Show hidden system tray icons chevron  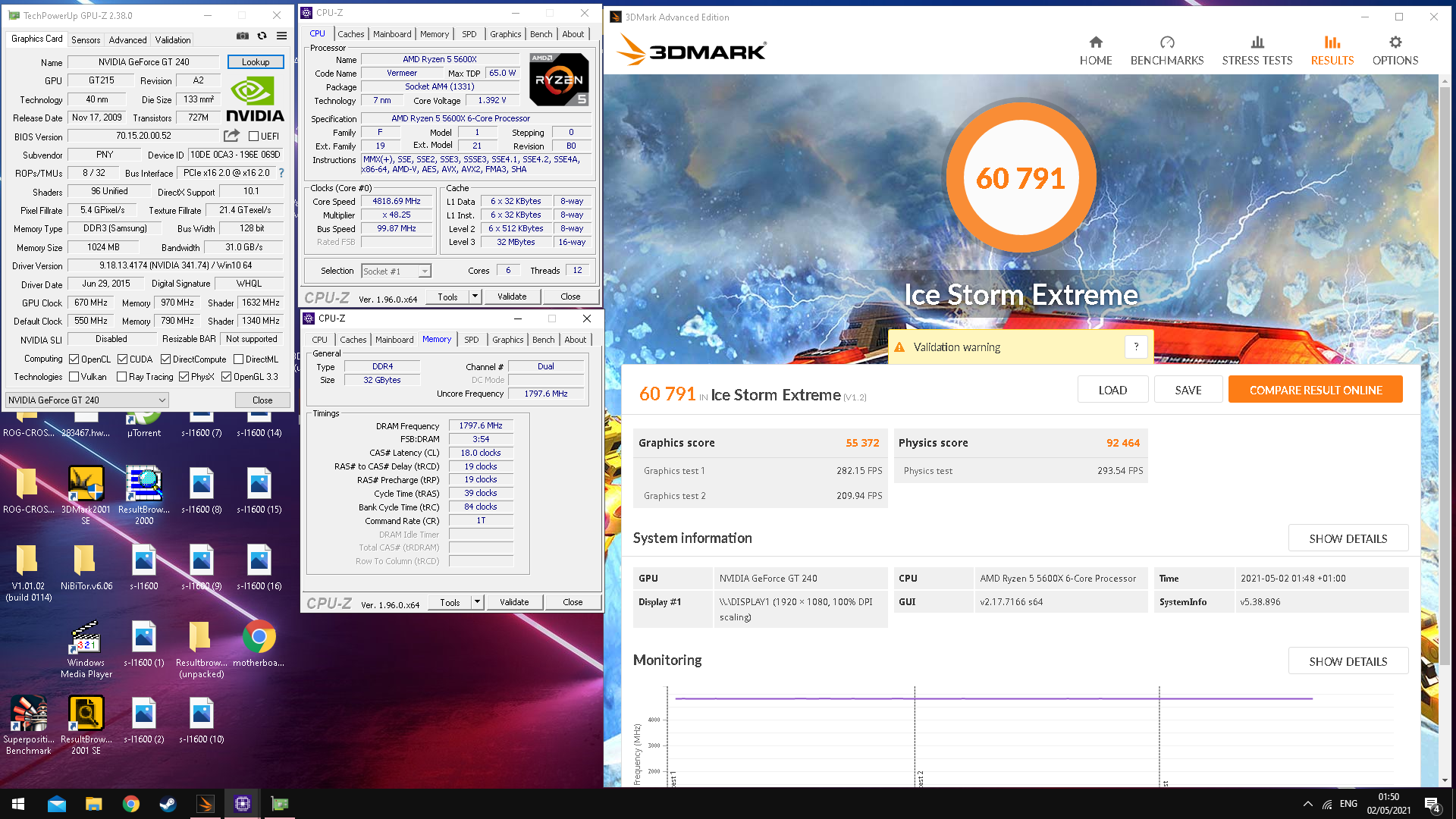1307,804
